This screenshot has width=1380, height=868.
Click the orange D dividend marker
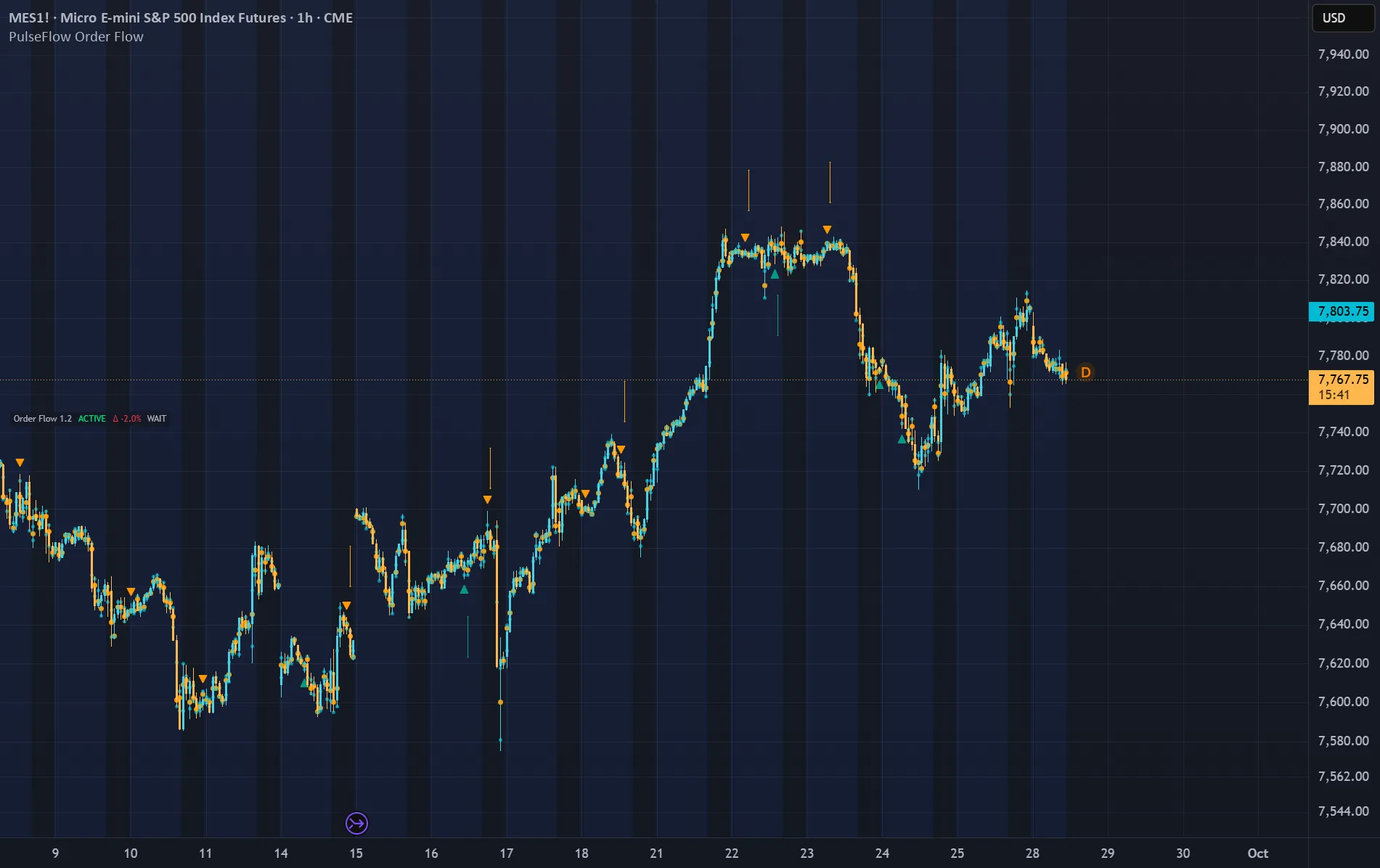click(x=1085, y=372)
